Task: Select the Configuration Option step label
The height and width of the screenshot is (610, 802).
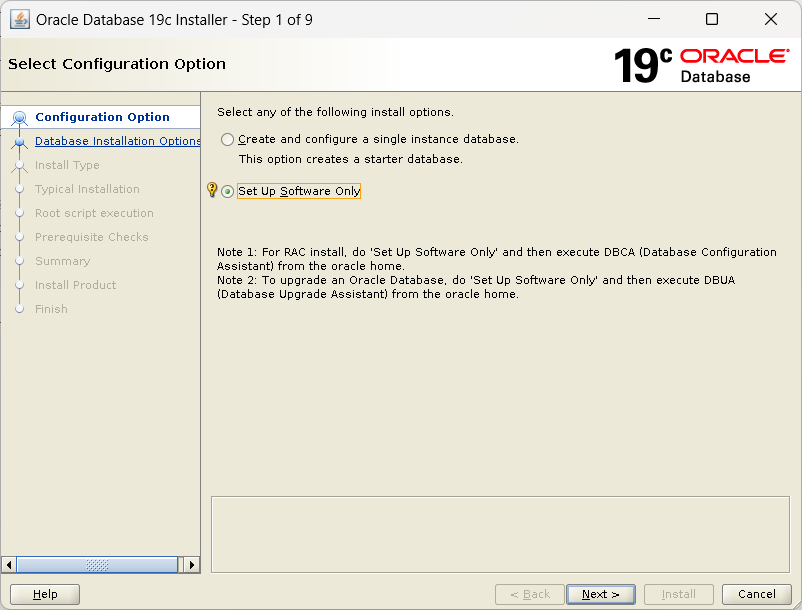Action: click(x=102, y=117)
